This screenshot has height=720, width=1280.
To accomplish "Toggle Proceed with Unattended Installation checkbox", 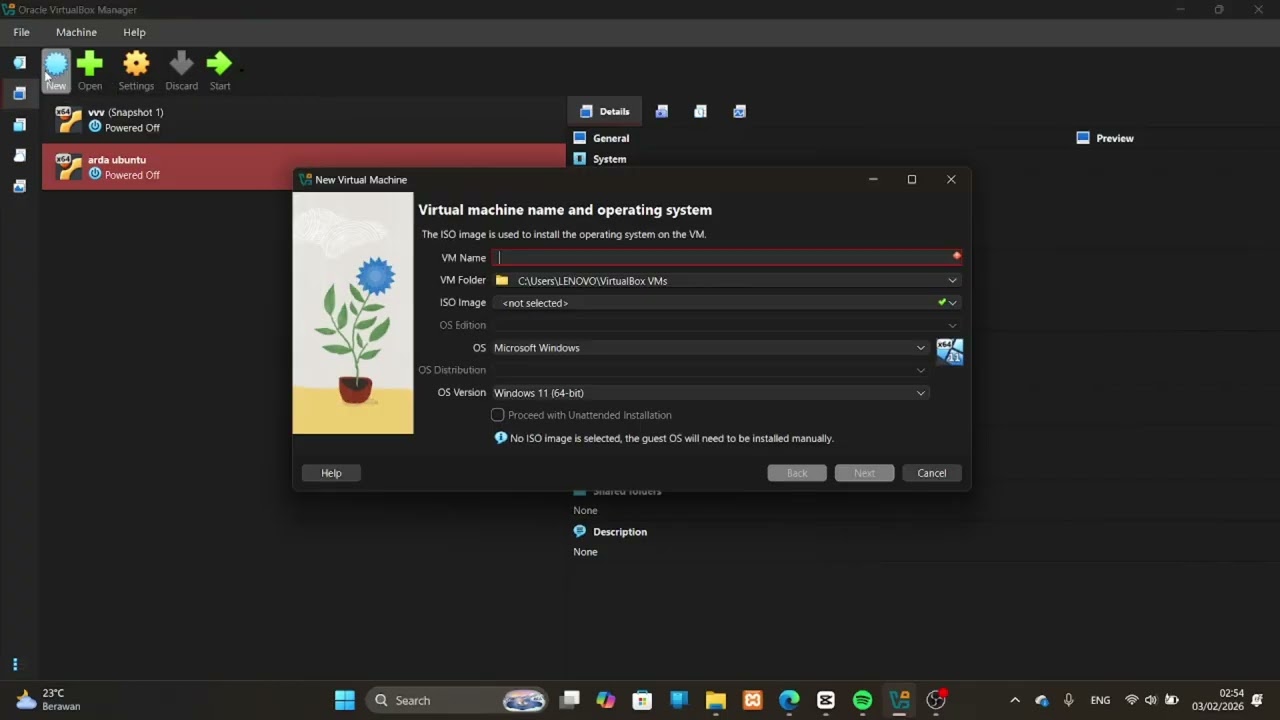I will coord(497,415).
